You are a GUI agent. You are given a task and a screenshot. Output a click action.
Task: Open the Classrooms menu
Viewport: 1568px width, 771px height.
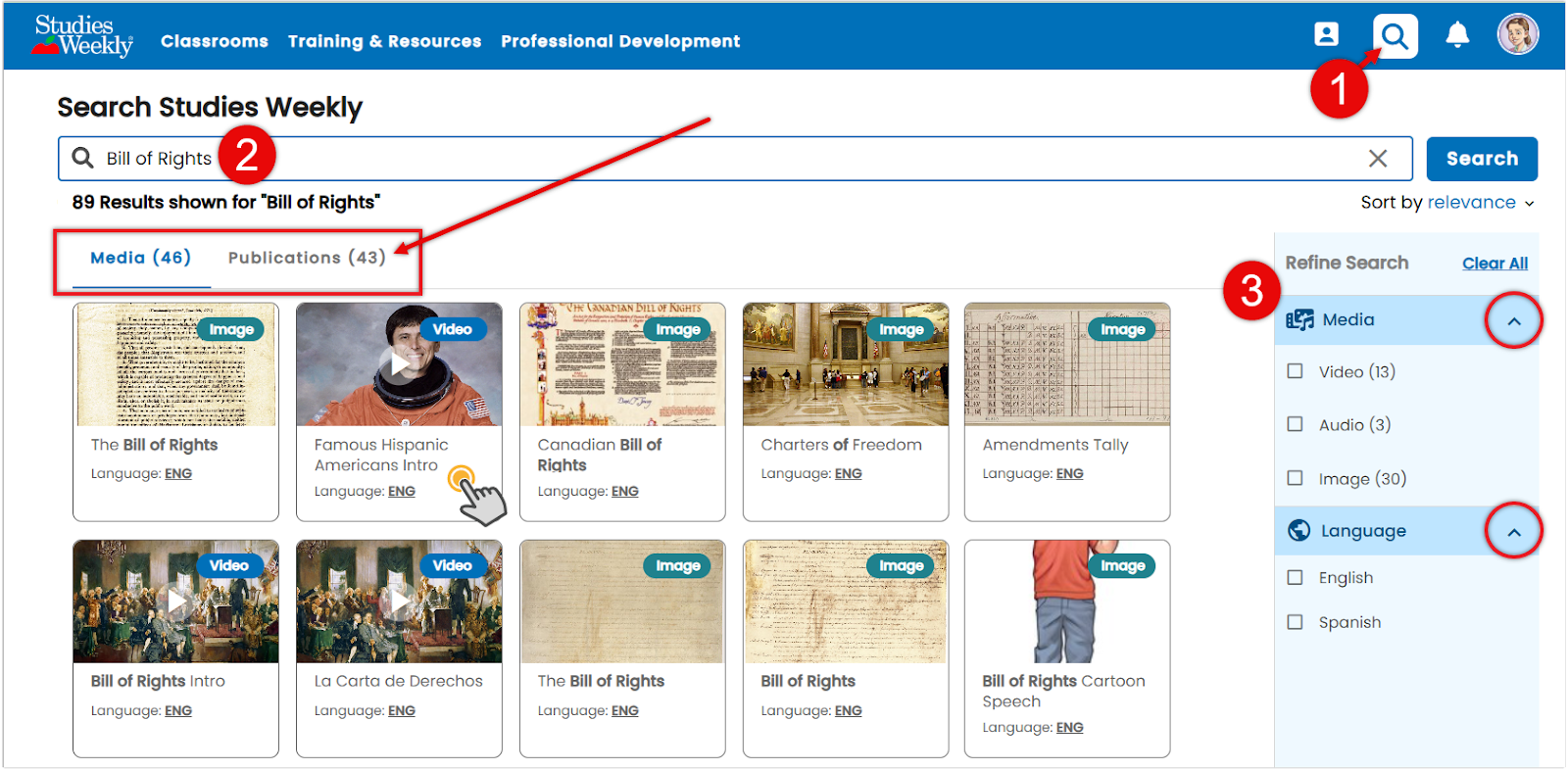pos(215,41)
